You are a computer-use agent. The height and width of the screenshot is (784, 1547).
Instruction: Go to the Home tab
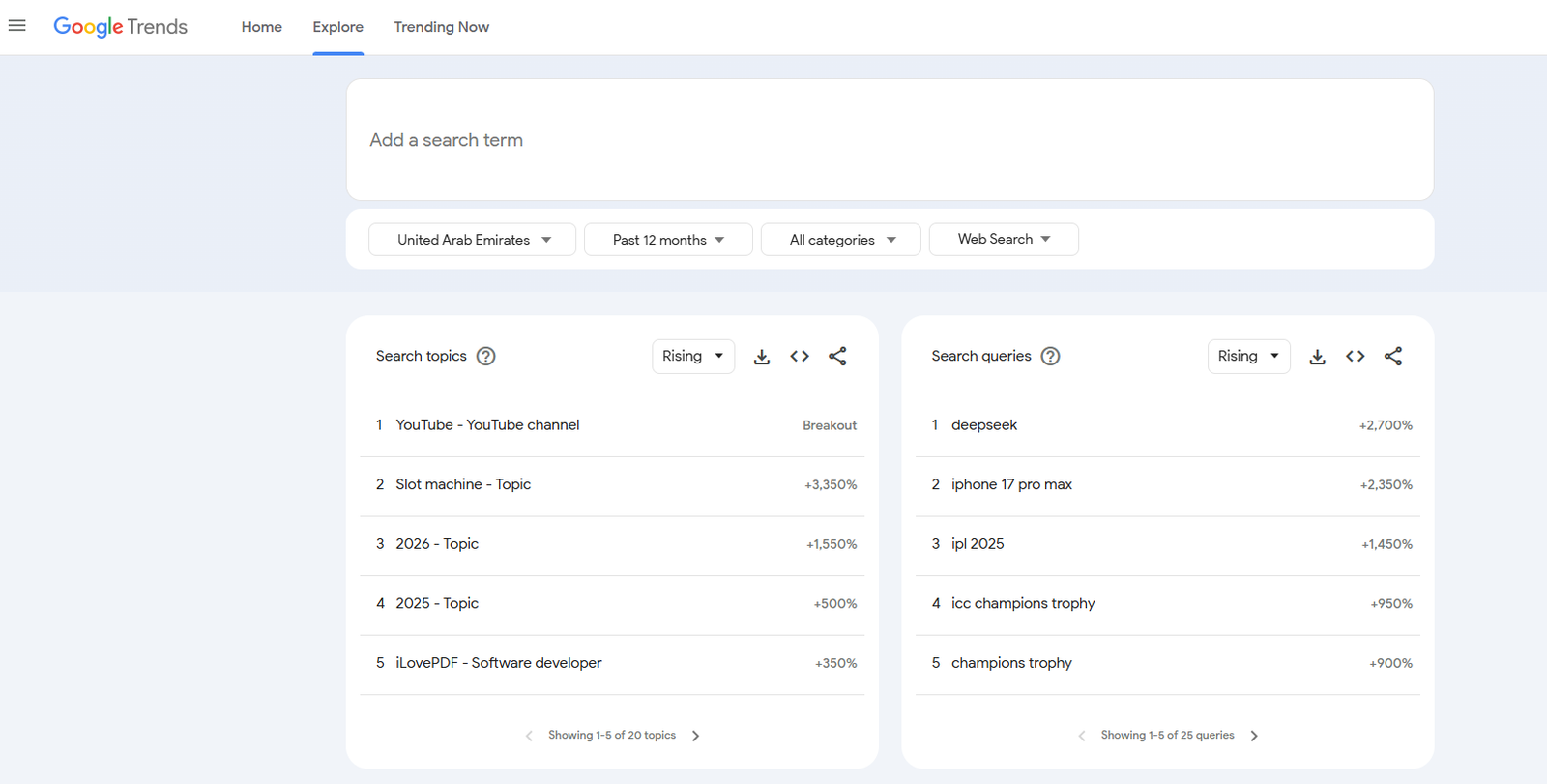(x=262, y=27)
